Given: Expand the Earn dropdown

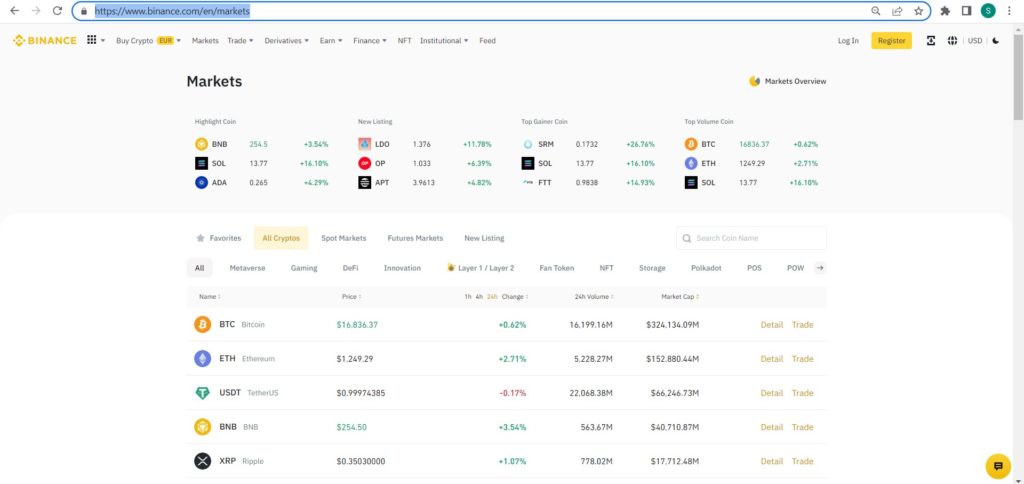Looking at the screenshot, I should click(x=331, y=40).
